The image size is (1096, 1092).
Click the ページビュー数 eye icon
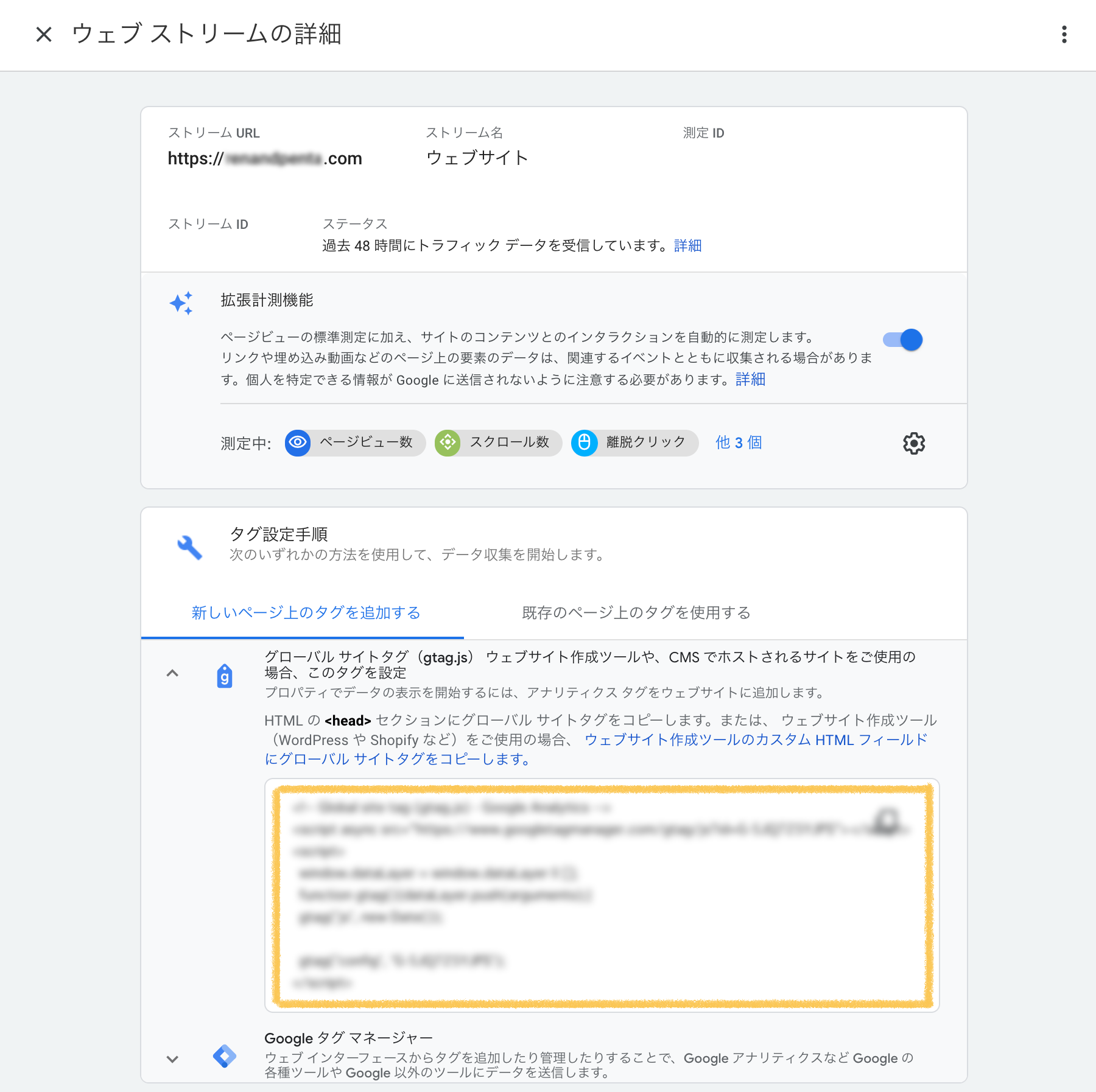pos(298,443)
